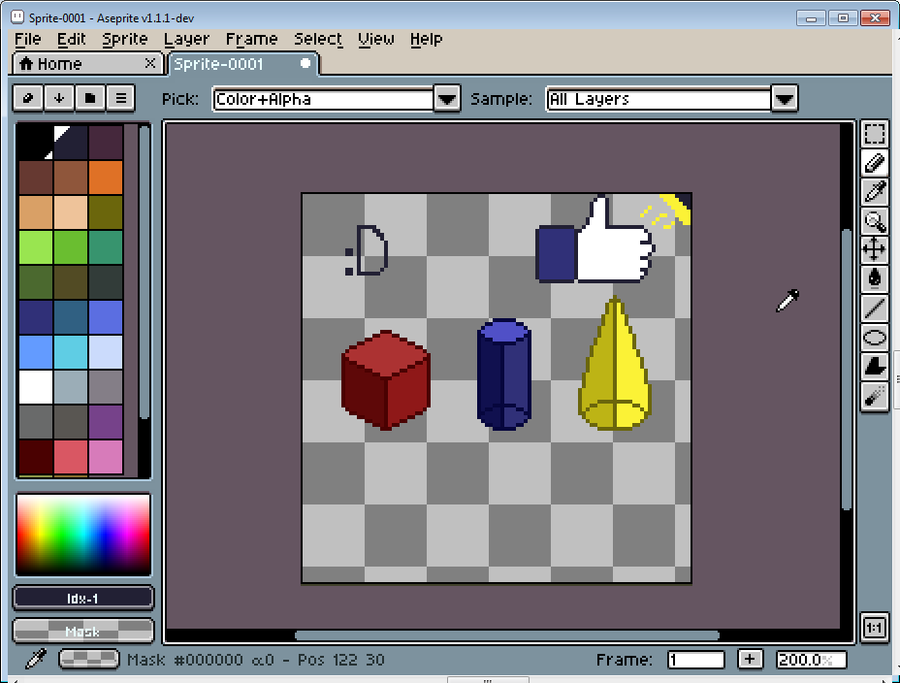The image size is (900, 683).
Task: Select the Rectangular Marquee tool
Action: 874,134
